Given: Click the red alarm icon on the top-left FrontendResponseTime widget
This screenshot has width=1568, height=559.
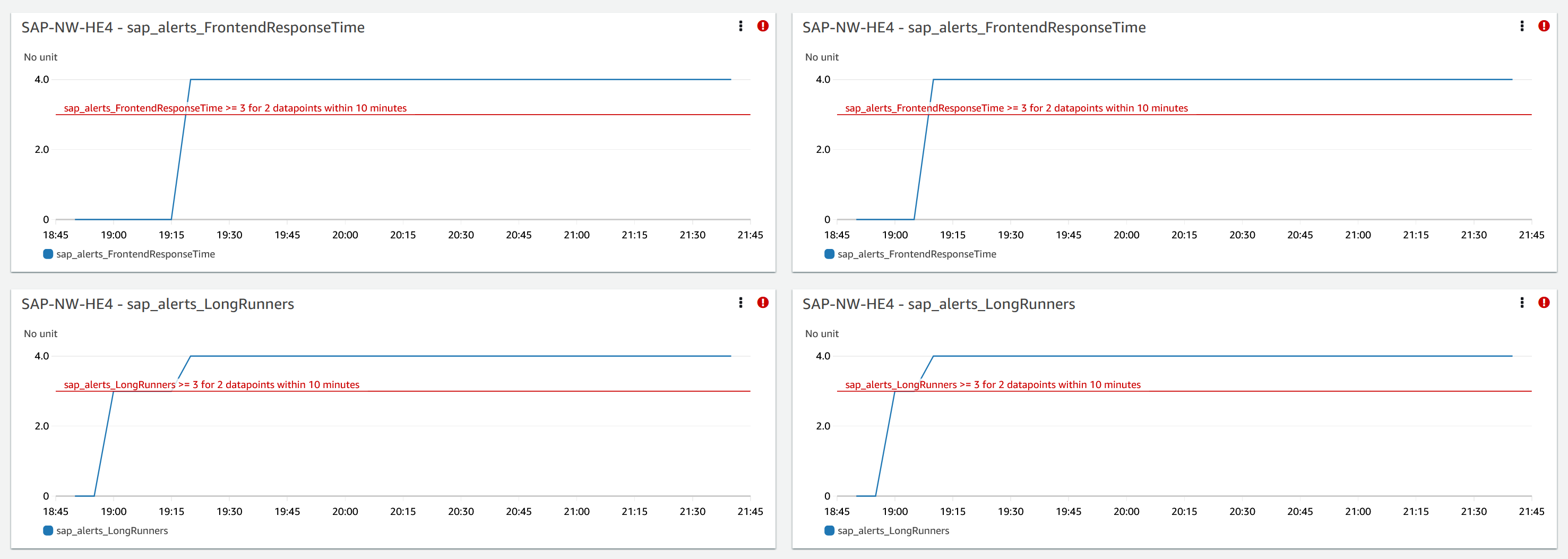Looking at the screenshot, I should tap(763, 26).
